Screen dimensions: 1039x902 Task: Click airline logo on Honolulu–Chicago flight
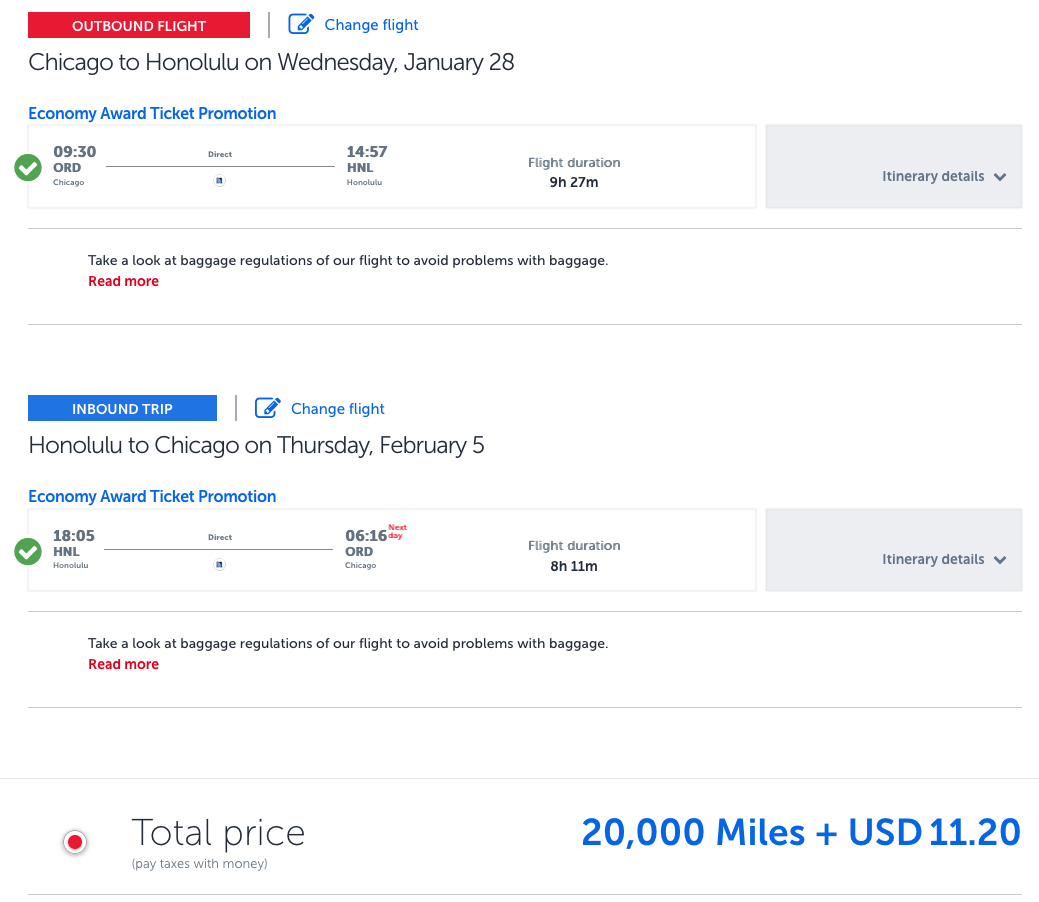(220, 564)
